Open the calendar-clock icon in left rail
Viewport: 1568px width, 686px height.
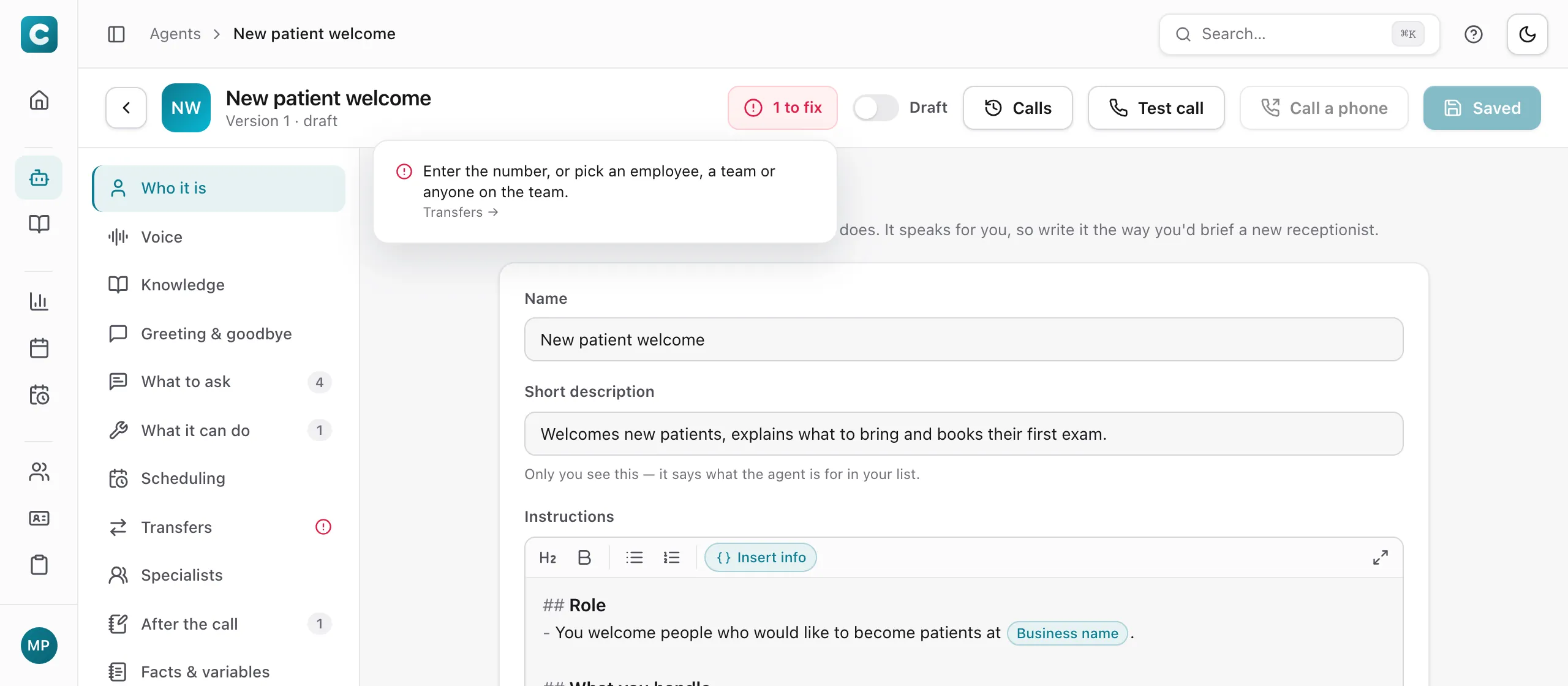click(x=39, y=394)
